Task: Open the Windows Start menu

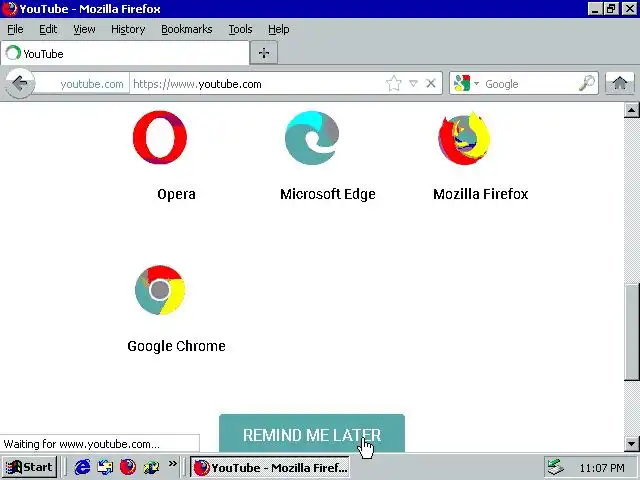Action: pyautogui.click(x=29, y=467)
